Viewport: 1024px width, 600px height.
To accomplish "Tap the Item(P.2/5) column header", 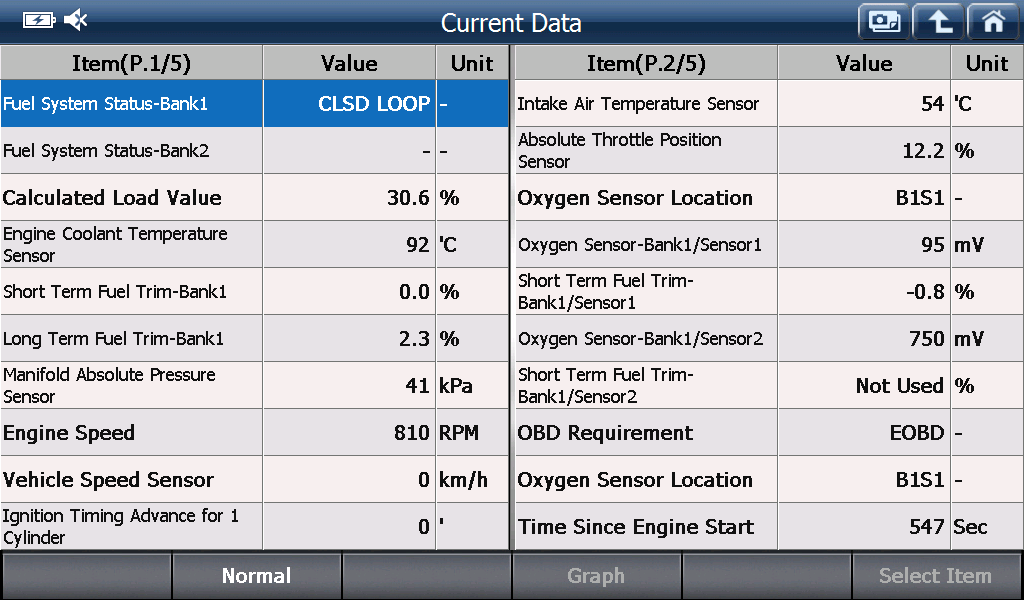I will [x=646, y=63].
